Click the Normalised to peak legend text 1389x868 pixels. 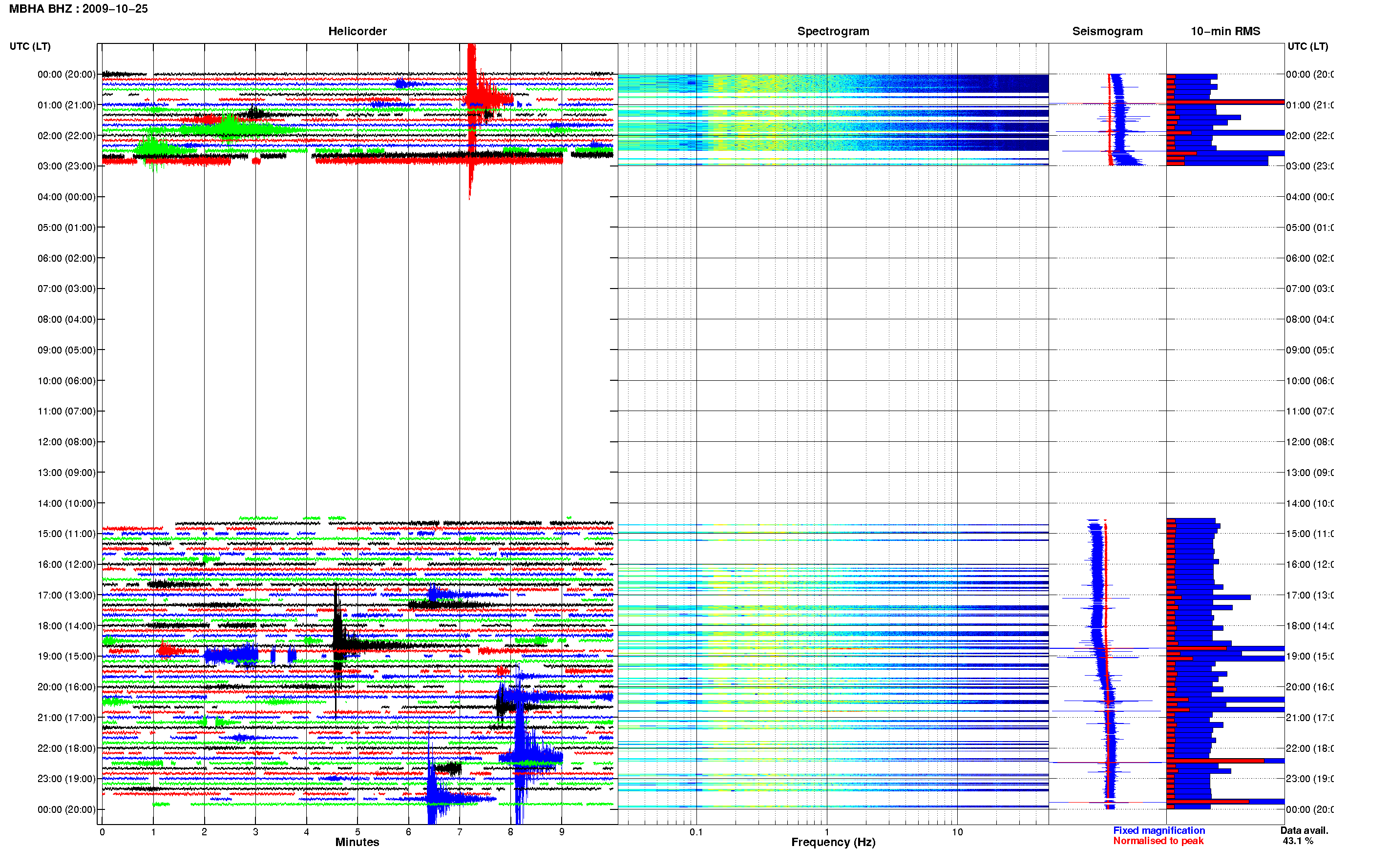1158,841
